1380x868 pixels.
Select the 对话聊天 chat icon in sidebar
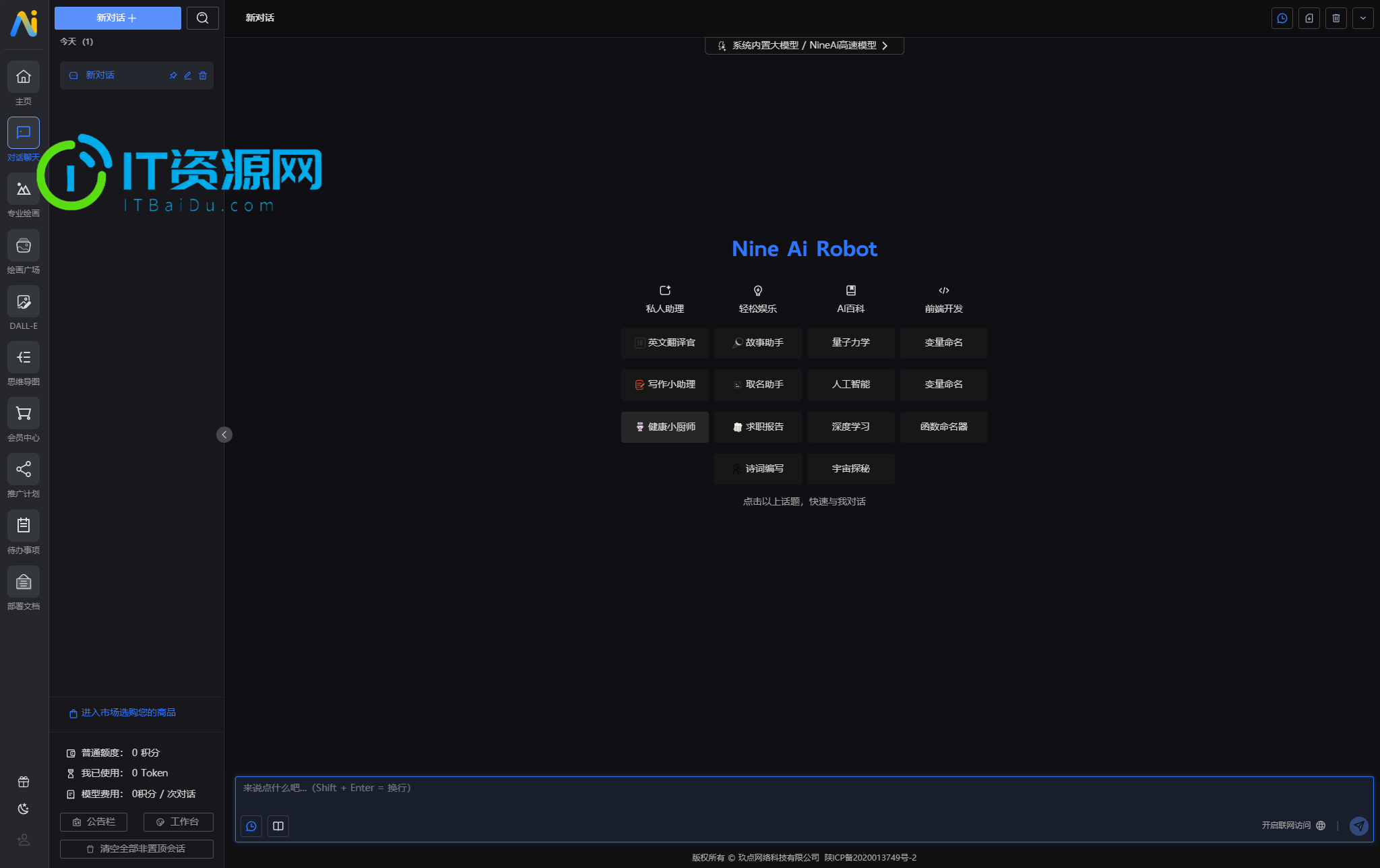click(x=24, y=133)
